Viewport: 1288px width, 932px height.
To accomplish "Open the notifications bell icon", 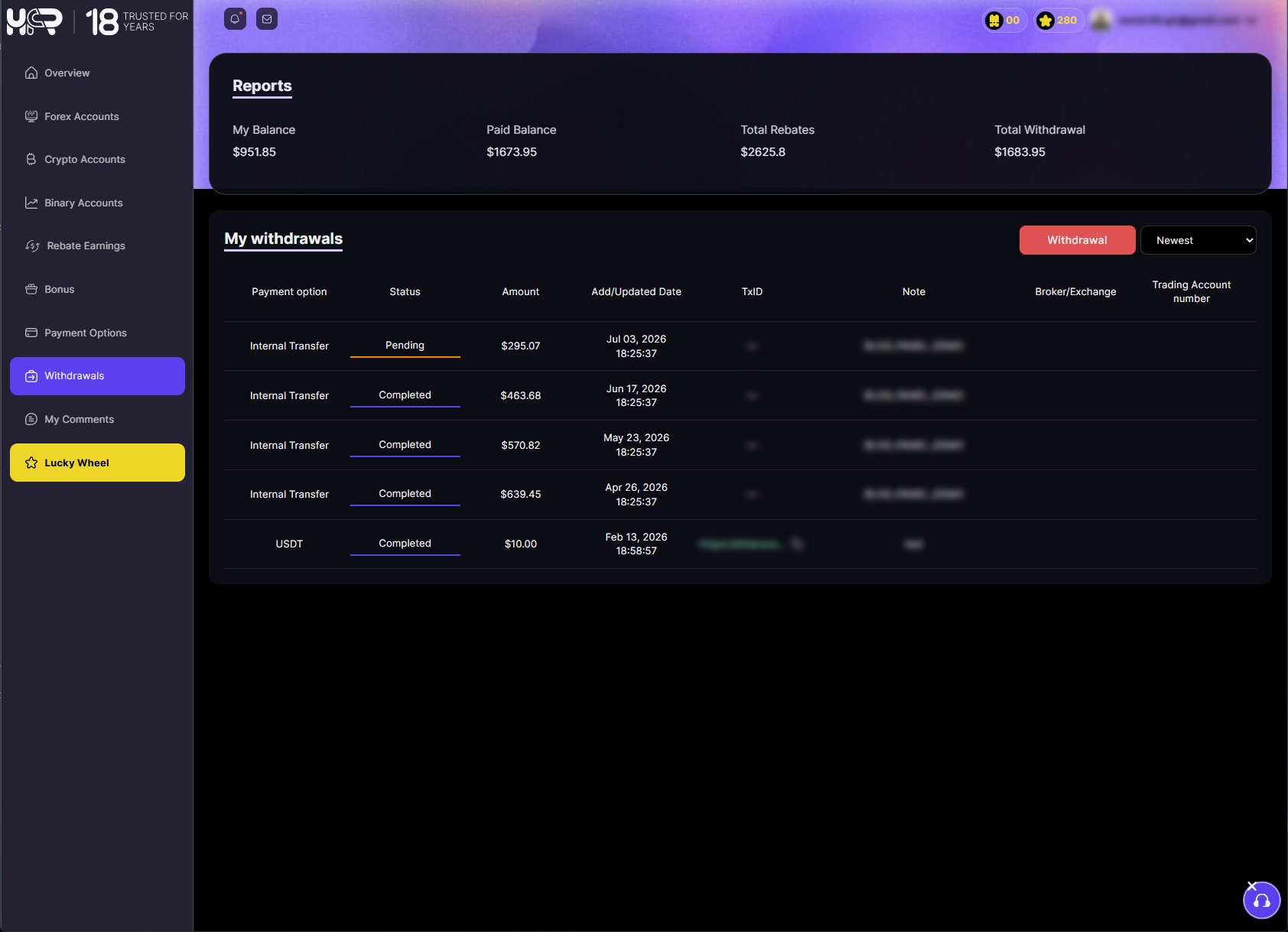I will pos(235,19).
